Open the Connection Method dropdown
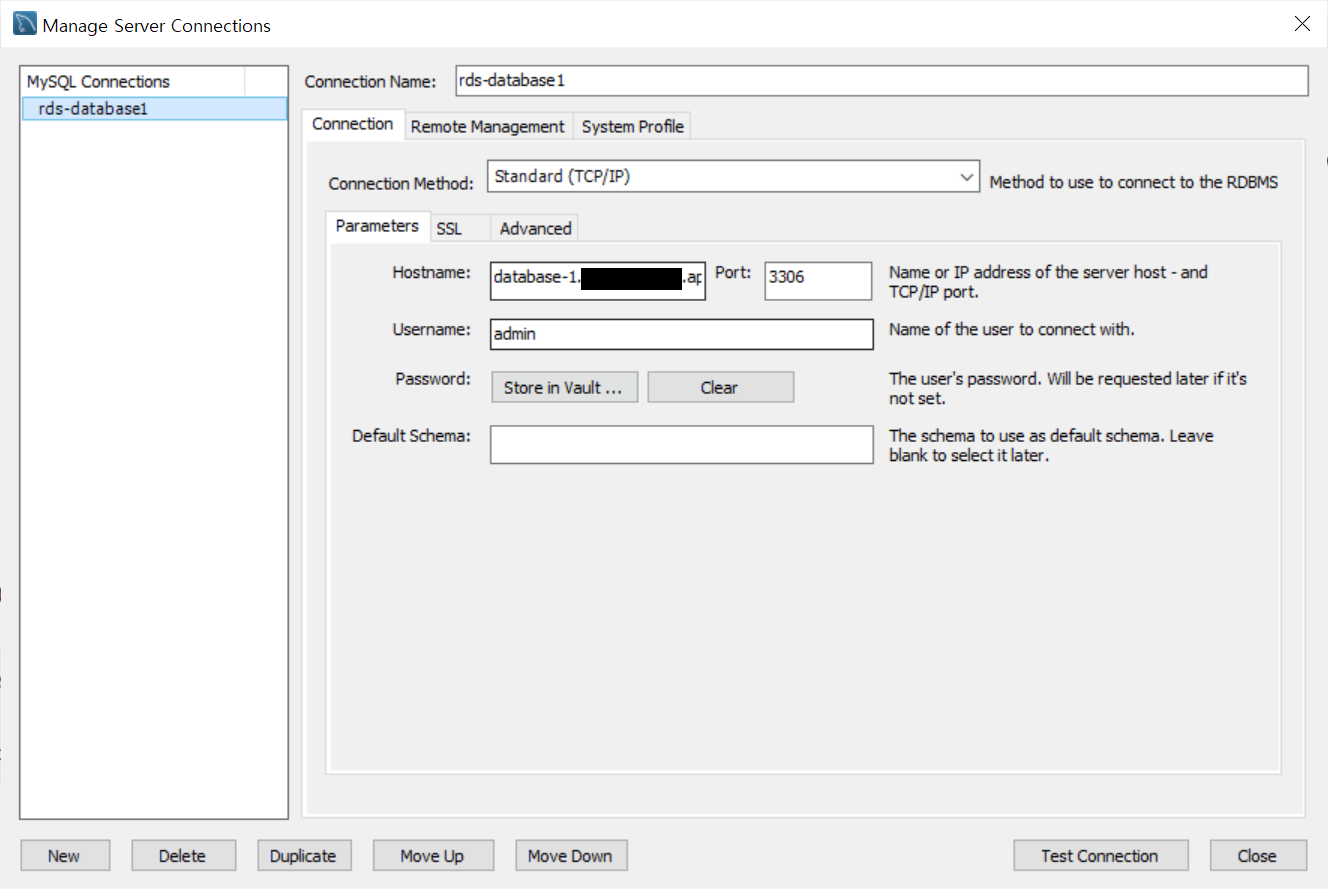The width and height of the screenshot is (1328, 889). coord(733,177)
